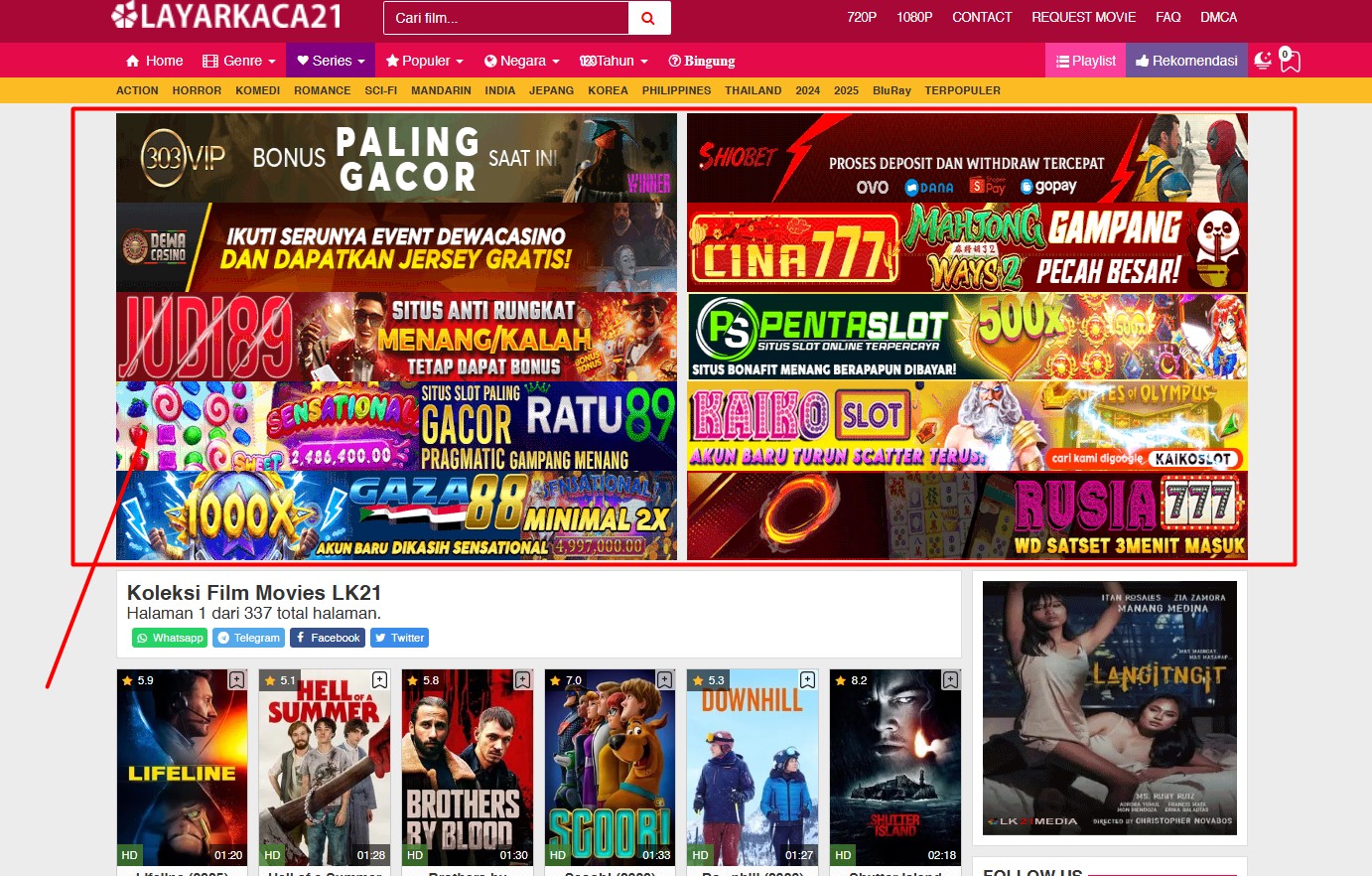Click the LAYARKACA21 site logo
Viewport: 1372px width, 876px height.
(x=226, y=16)
